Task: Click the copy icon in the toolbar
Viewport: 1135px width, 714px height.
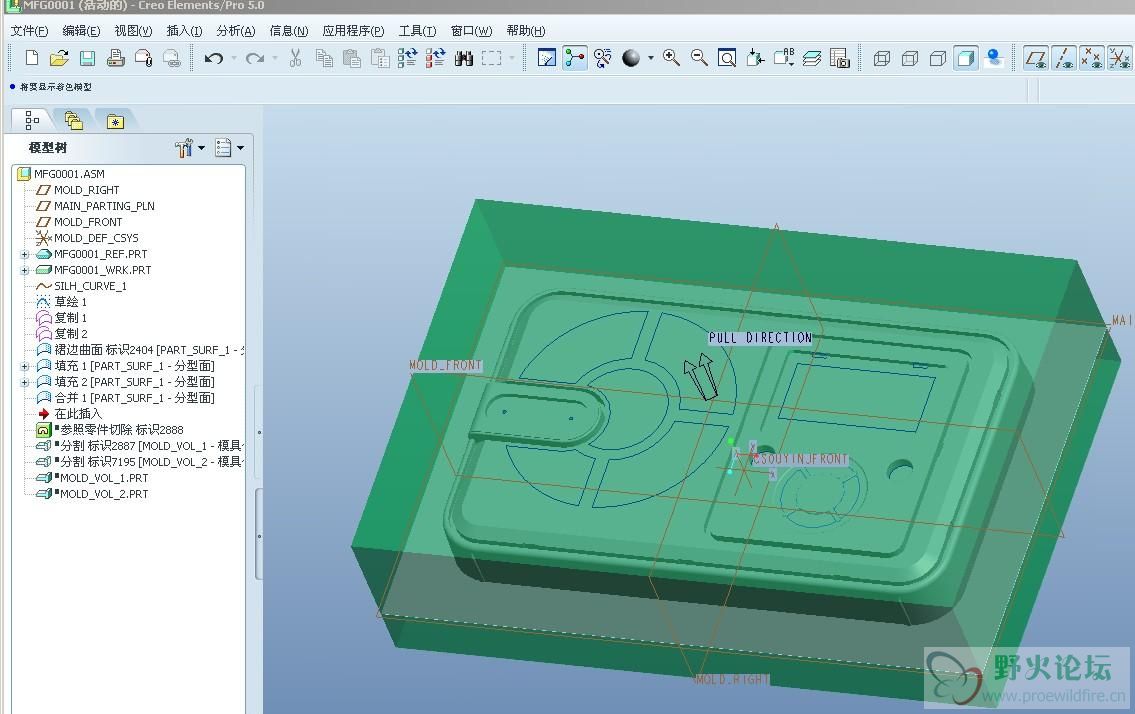Action: [x=324, y=58]
